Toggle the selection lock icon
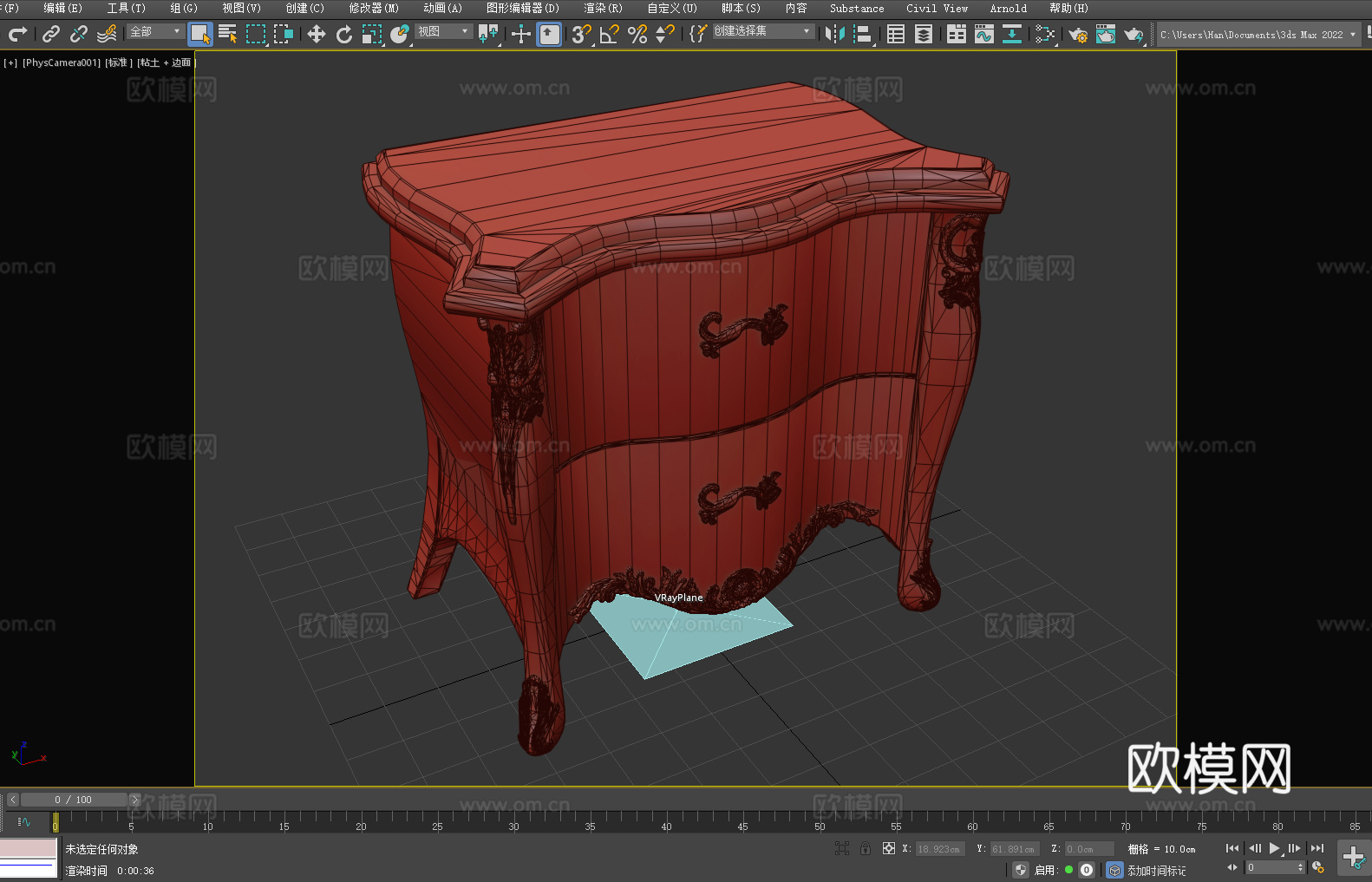 click(x=866, y=849)
